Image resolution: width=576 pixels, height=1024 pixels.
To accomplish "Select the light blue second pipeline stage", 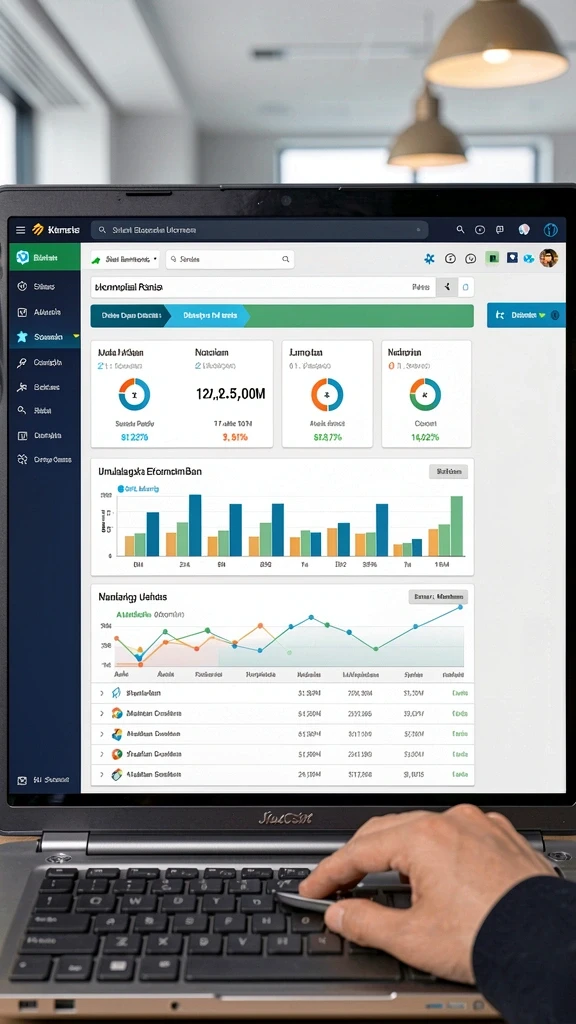I will tap(208, 315).
